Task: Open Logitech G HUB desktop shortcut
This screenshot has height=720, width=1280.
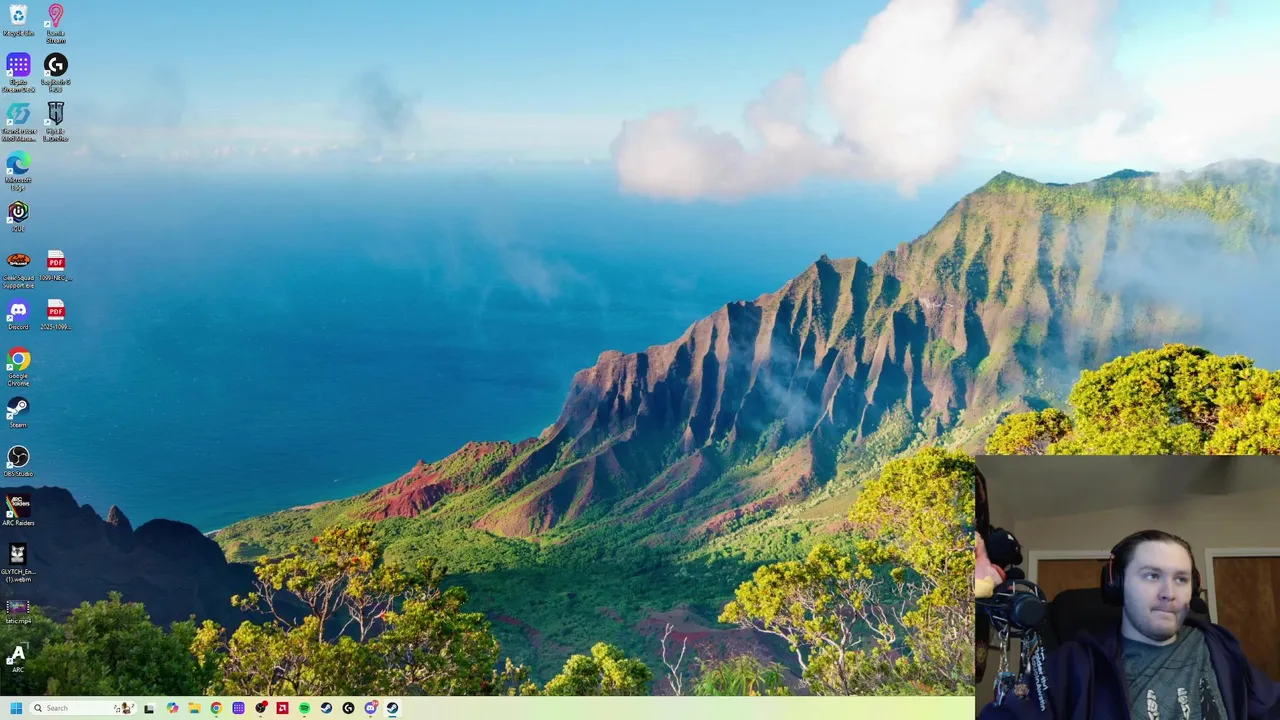Action: [x=56, y=72]
